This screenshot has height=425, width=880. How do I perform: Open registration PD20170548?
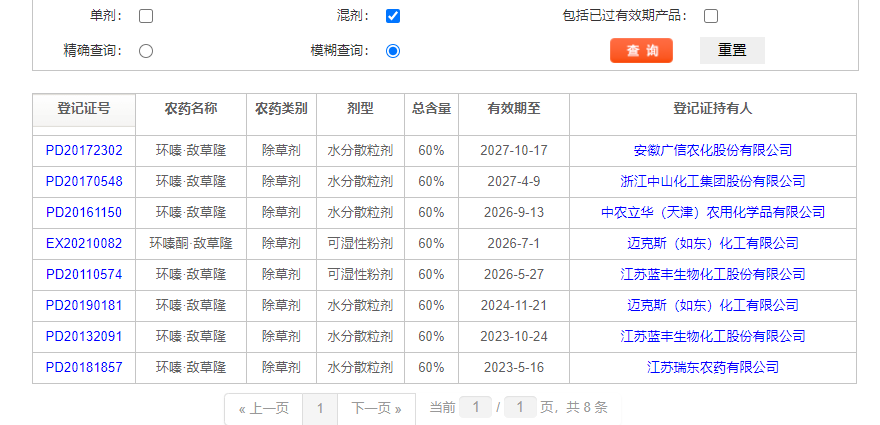click(84, 181)
